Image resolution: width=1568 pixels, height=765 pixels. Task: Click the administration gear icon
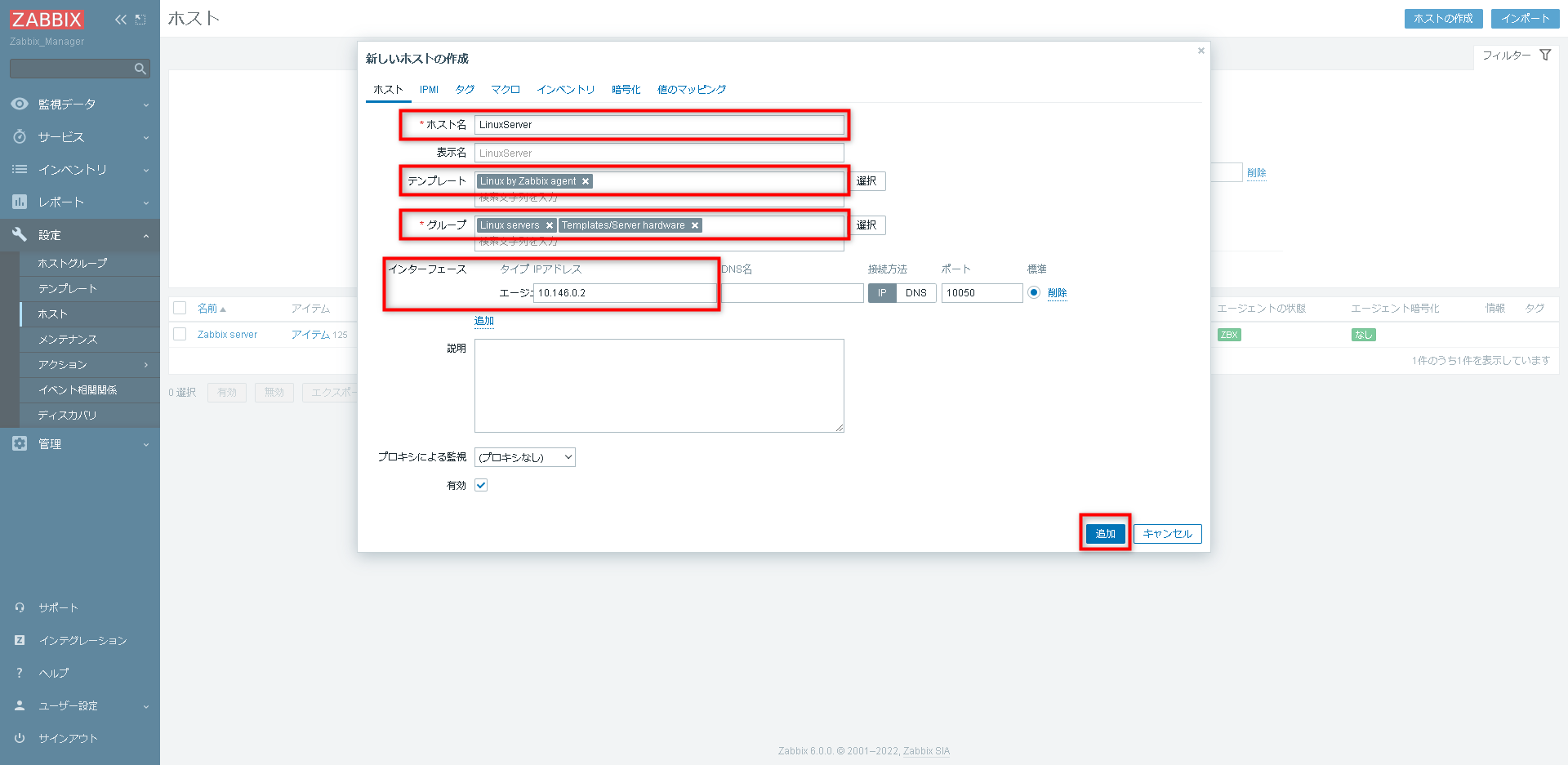(x=20, y=443)
